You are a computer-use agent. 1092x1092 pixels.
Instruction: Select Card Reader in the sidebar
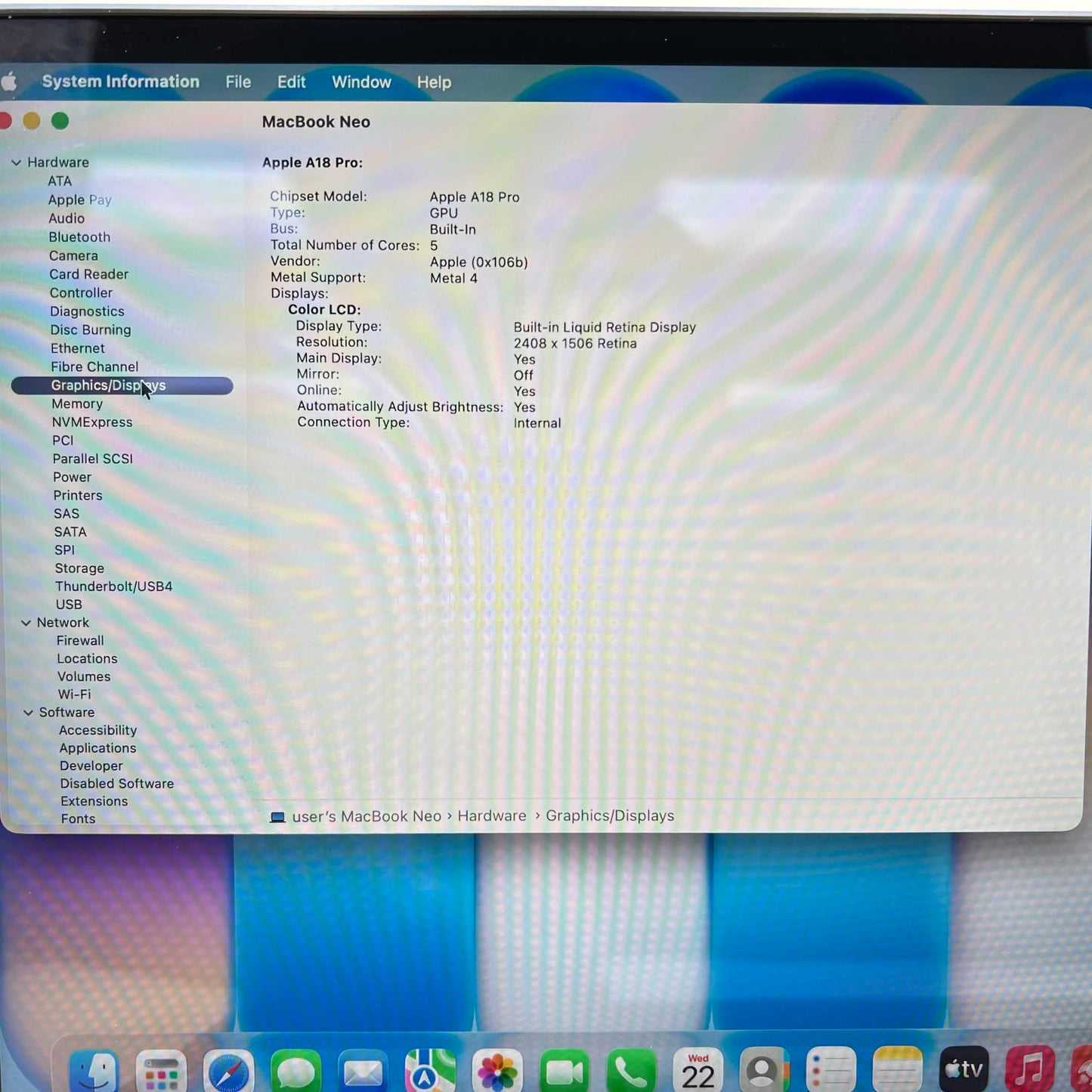pyautogui.click(x=88, y=274)
